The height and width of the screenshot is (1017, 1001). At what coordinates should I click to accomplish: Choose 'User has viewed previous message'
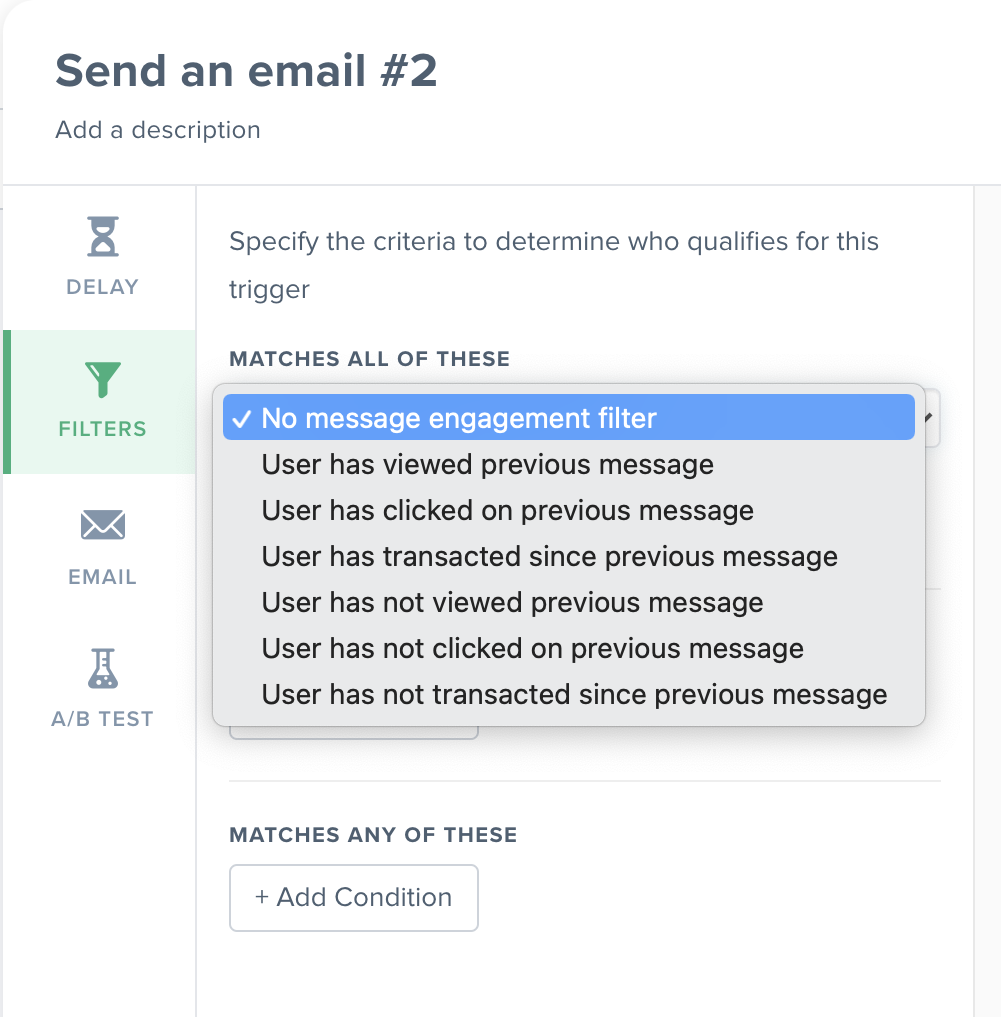coord(569,464)
